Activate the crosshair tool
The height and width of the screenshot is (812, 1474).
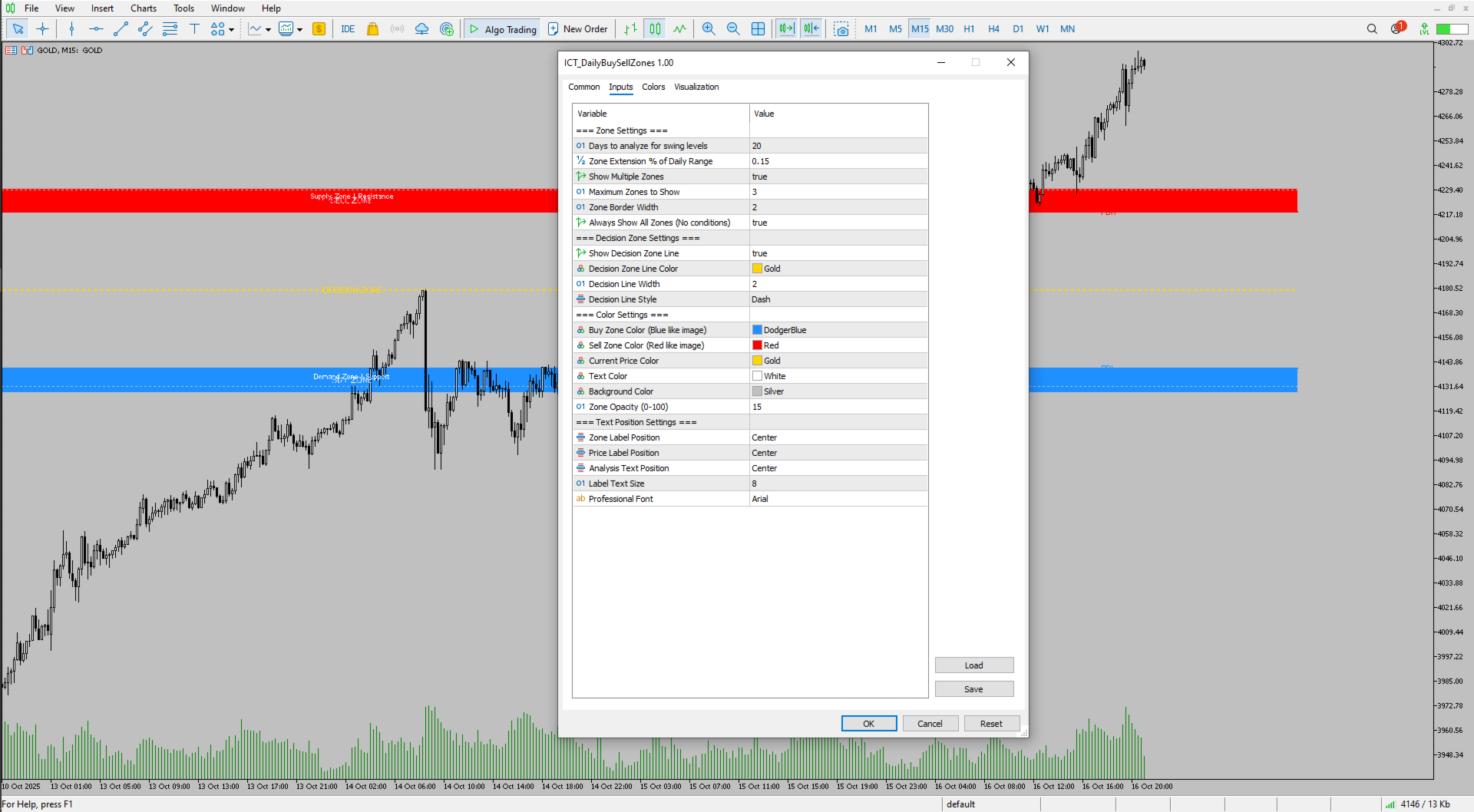tap(43, 29)
